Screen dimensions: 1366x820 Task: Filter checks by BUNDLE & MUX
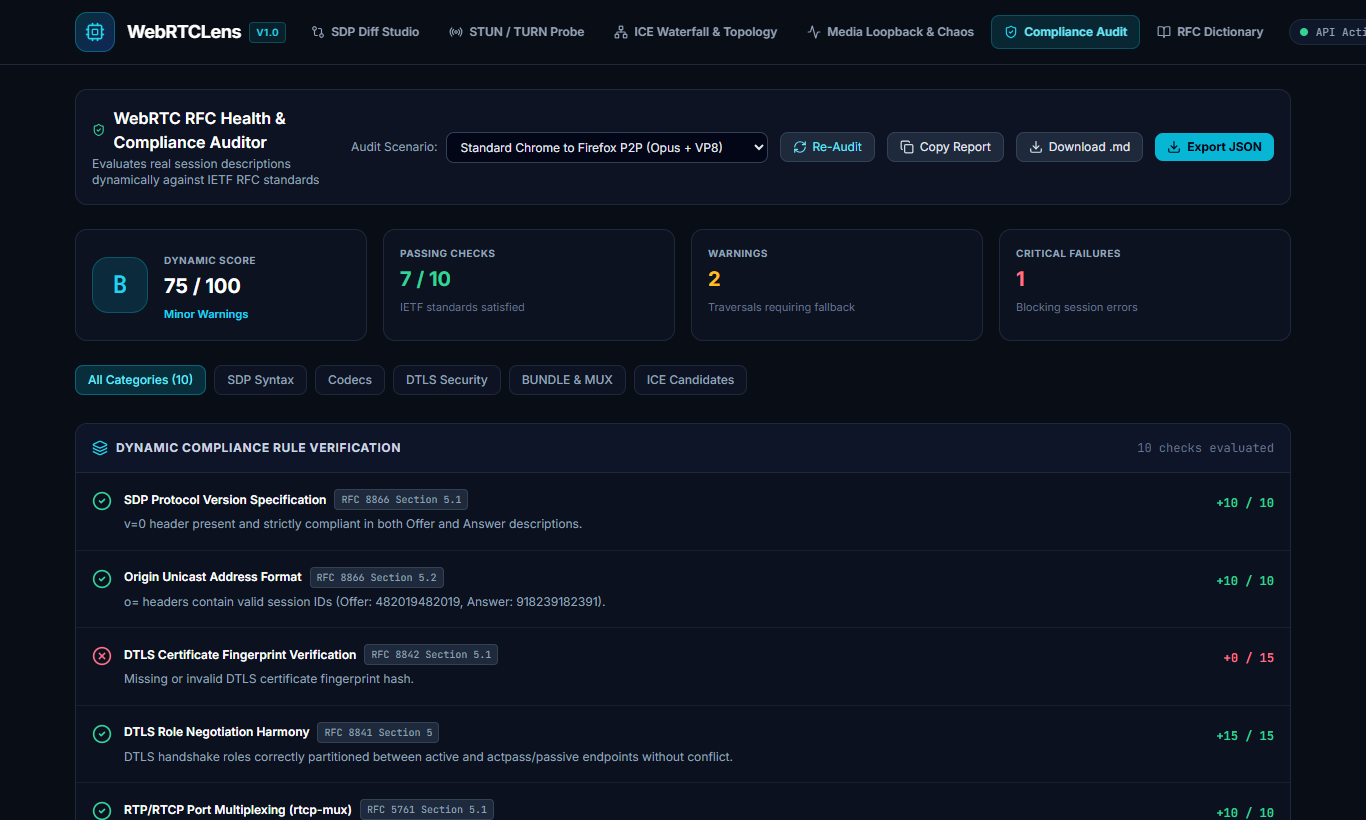click(567, 380)
